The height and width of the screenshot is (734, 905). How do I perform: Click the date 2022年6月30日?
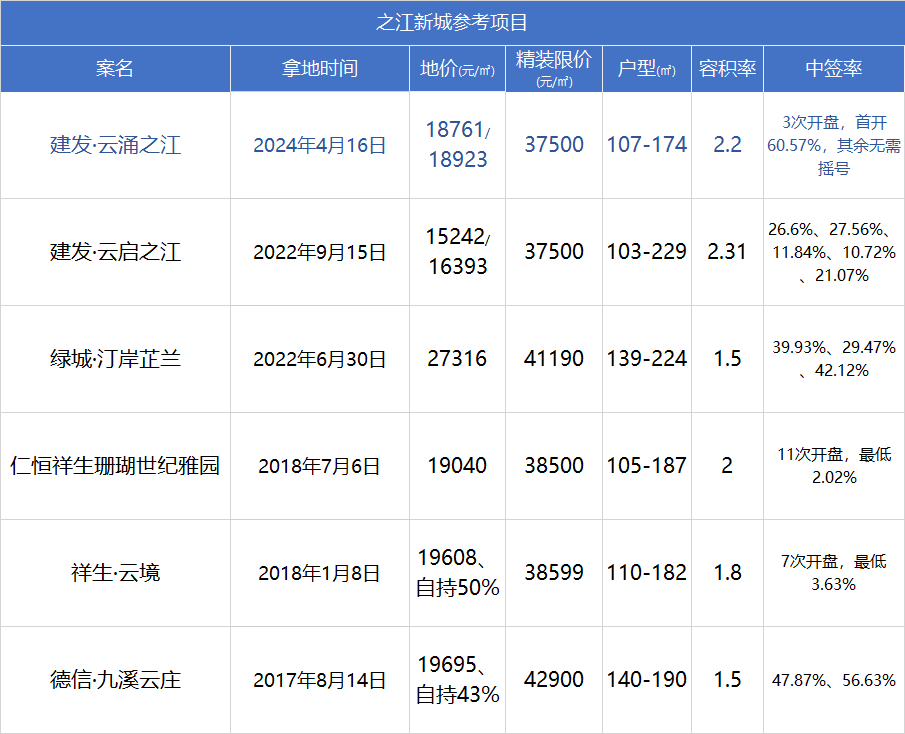coord(320,359)
